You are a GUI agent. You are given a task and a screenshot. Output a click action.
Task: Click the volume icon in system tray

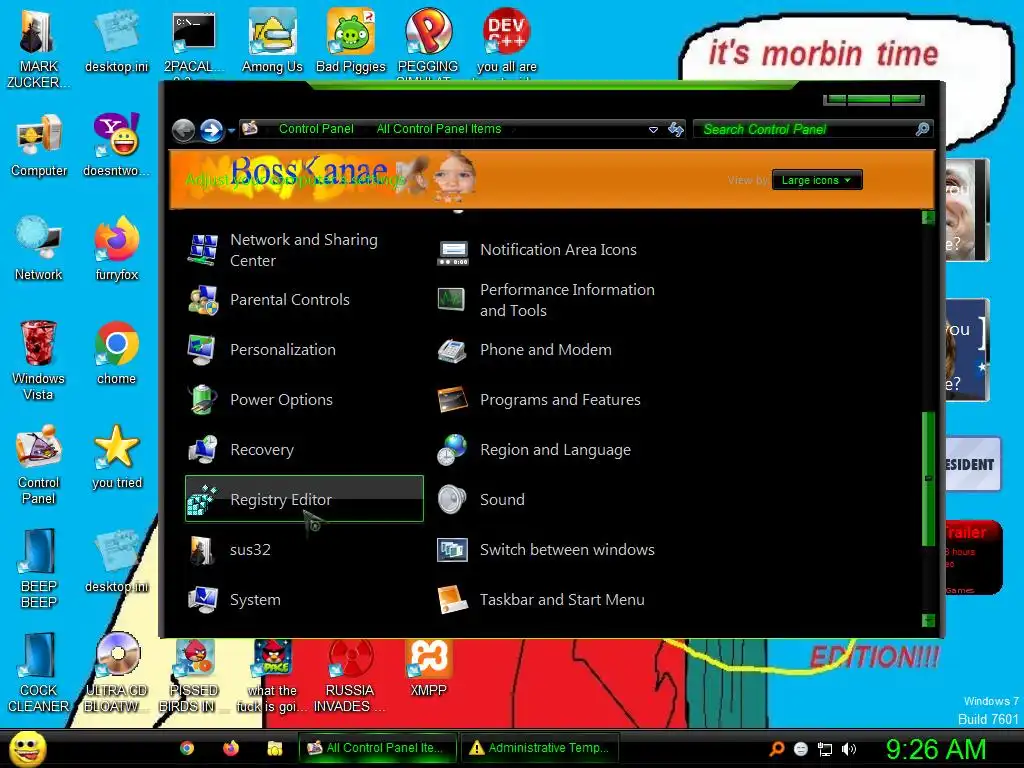point(849,749)
